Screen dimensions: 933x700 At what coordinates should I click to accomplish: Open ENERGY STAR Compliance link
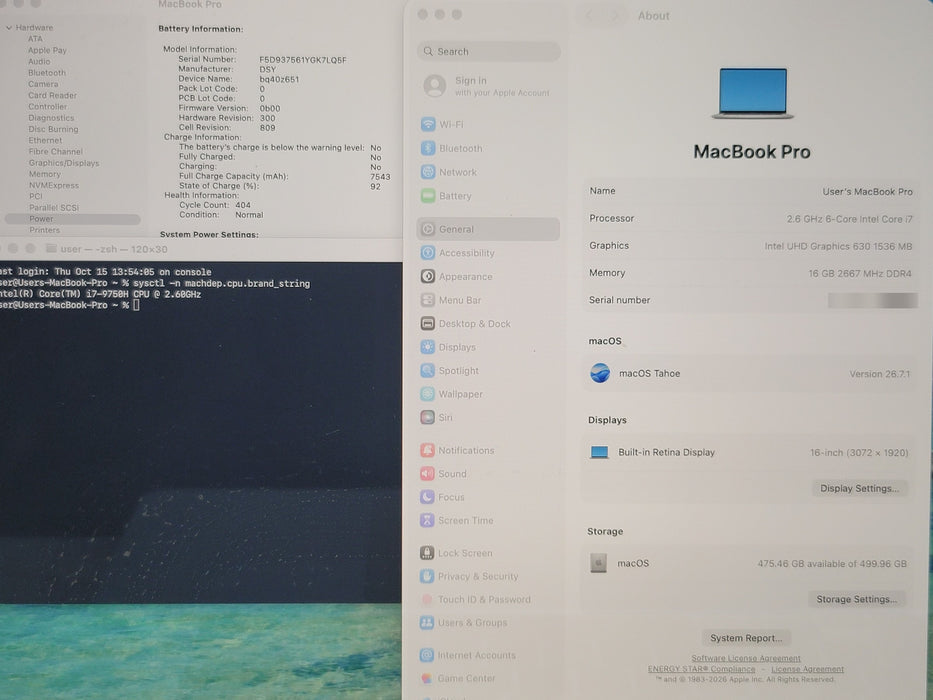coord(702,669)
